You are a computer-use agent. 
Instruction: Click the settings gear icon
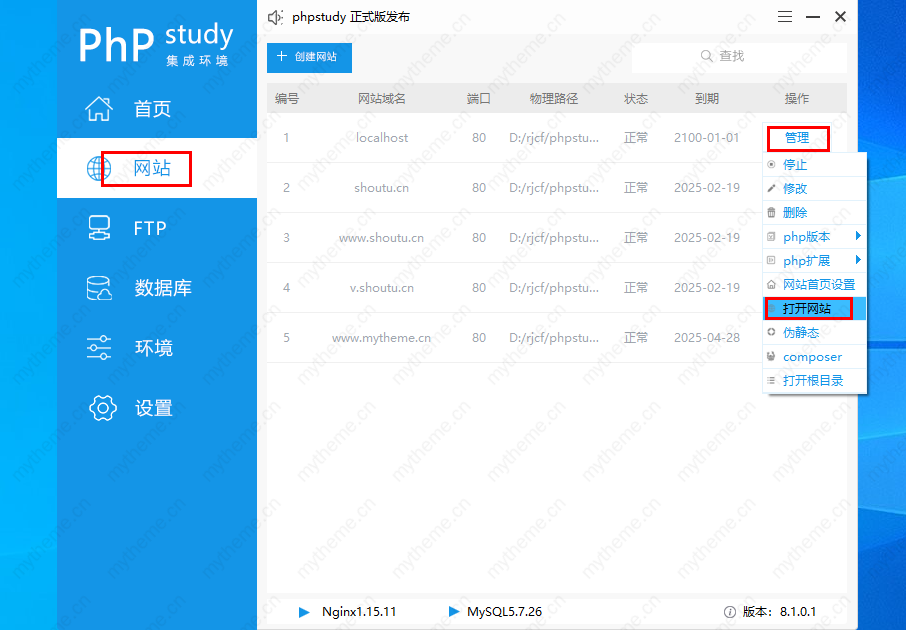[102, 408]
